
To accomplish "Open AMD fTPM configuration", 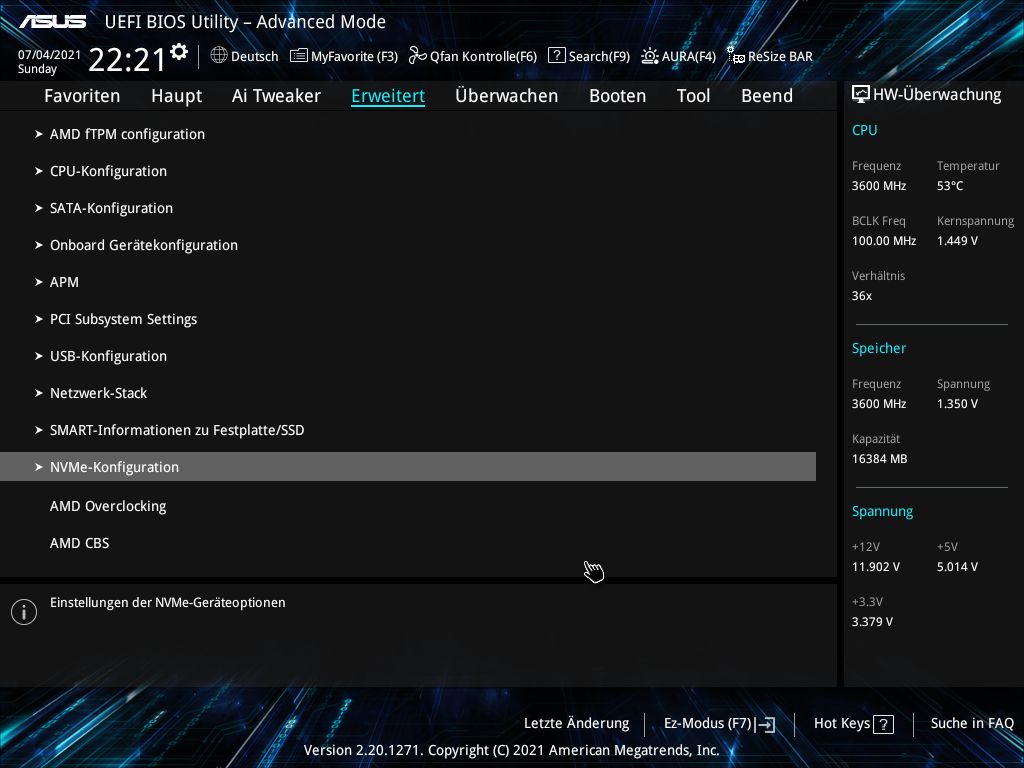I will pos(127,134).
